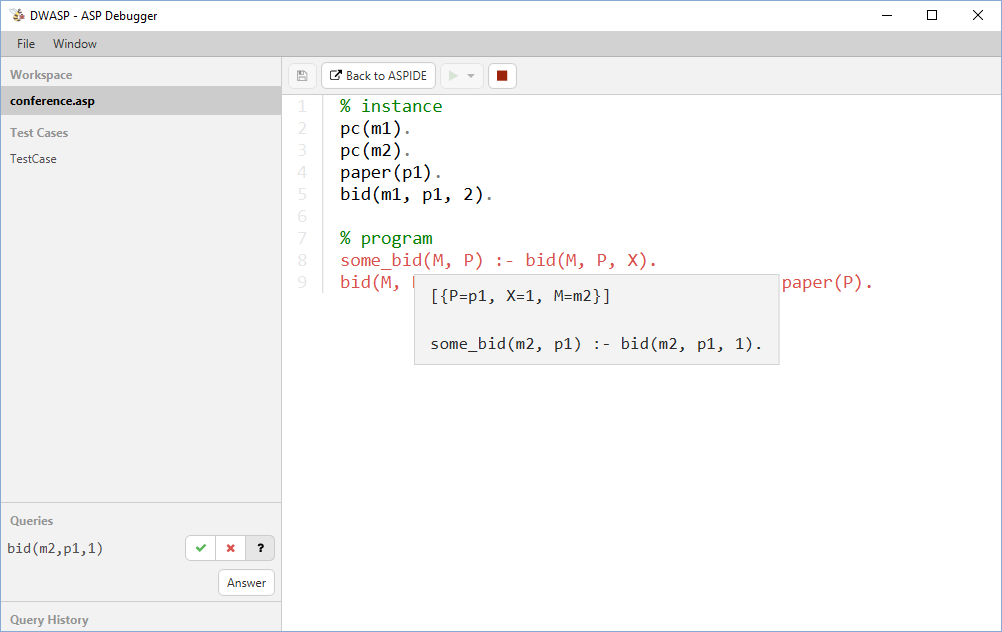
Task: Click the substitution [{P=p1, X=1, M=m2}] in tooltip
Action: (520, 297)
